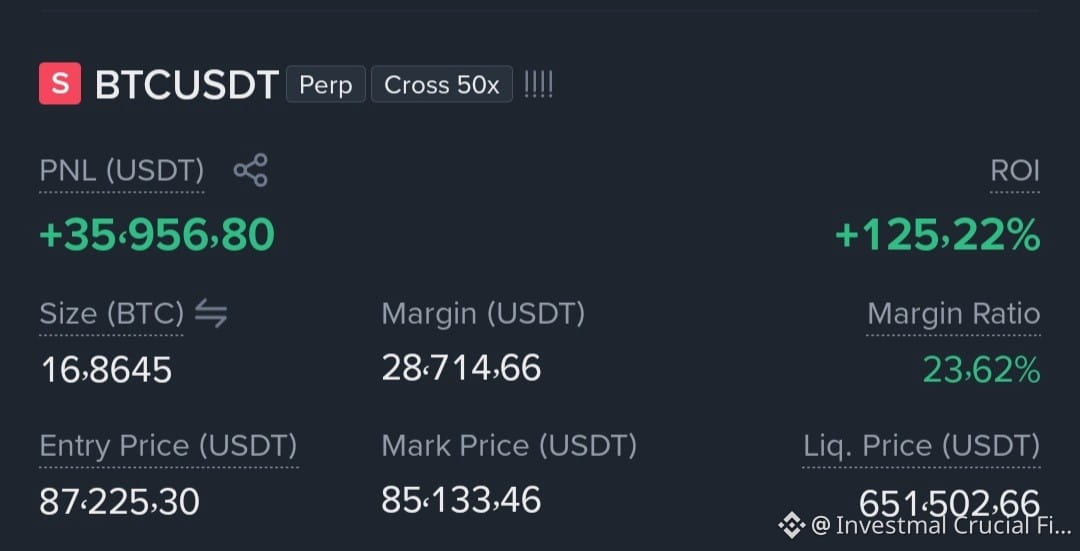Select the +125.22% ROI value
1080x551 pixels.
[x=937, y=234]
